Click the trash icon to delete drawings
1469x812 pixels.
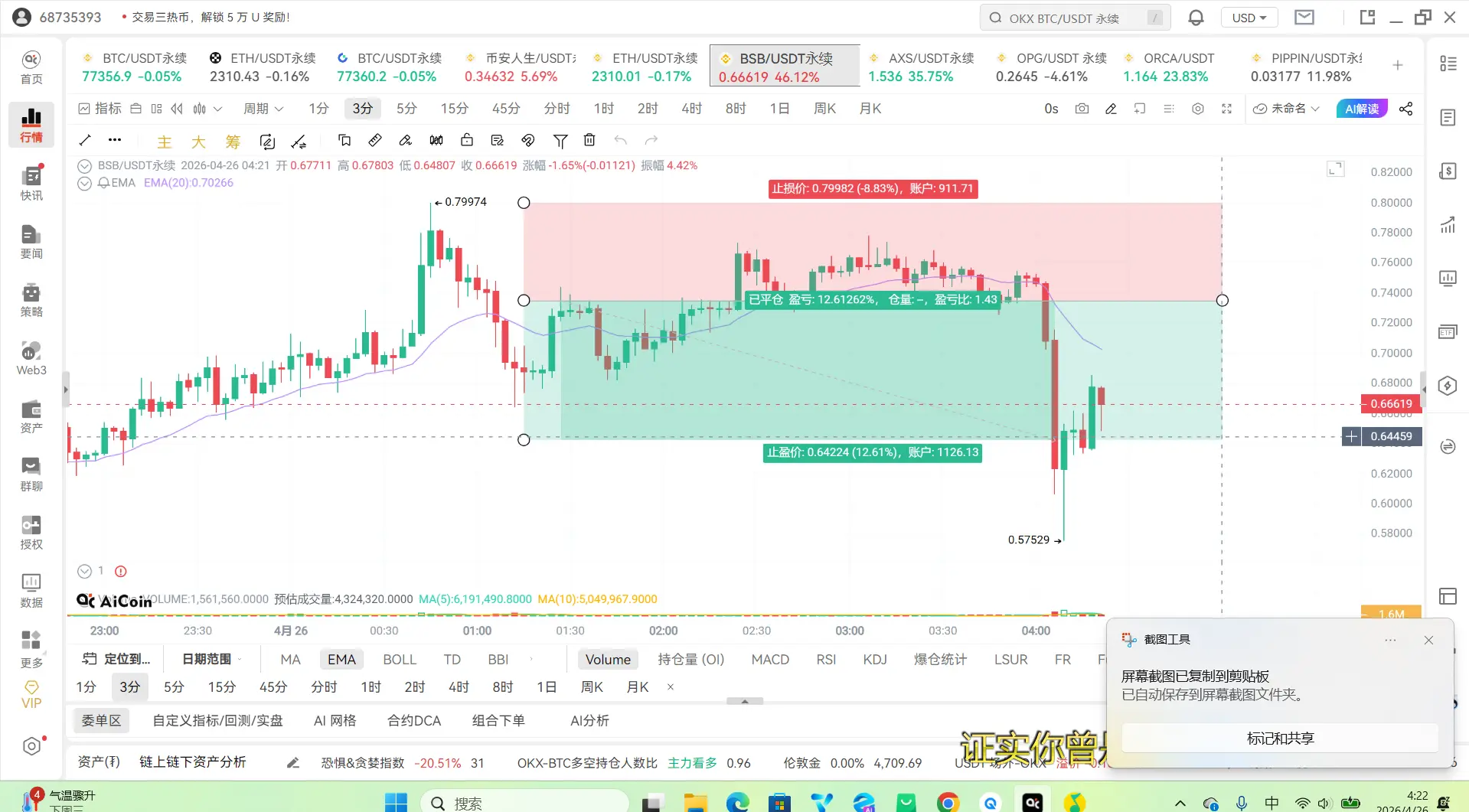(589, 140)
